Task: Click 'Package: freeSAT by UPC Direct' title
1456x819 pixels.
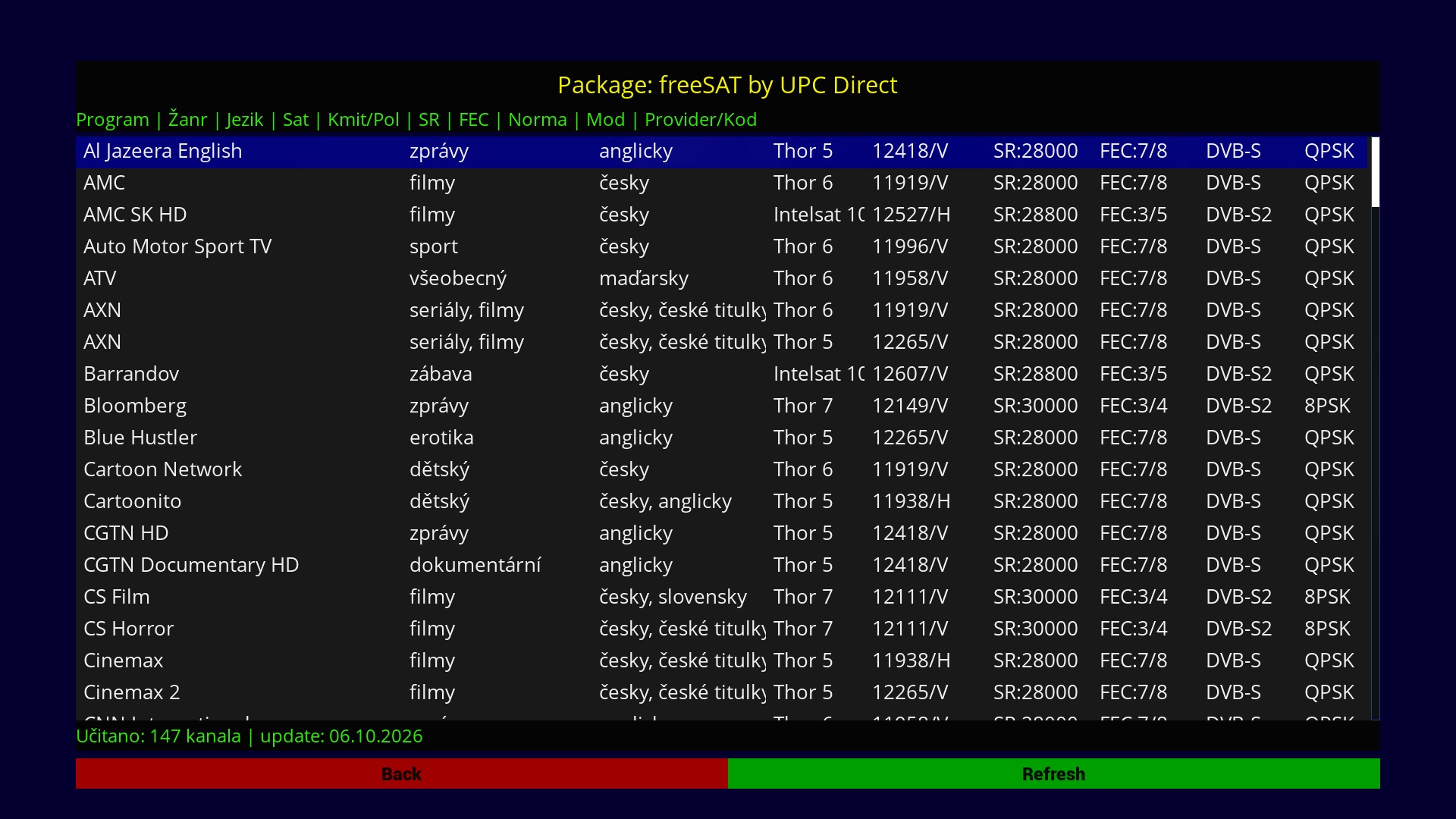Action: [727, 85]
